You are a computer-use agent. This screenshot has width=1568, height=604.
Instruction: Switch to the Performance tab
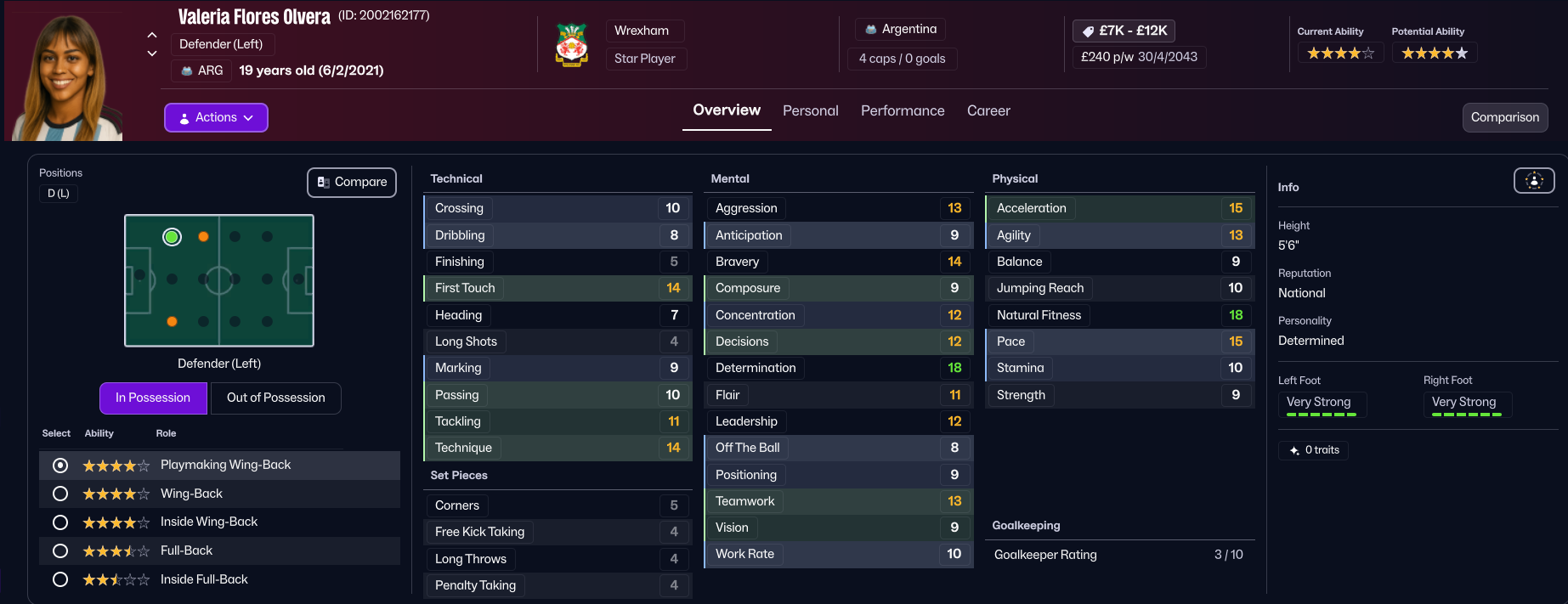coord(903,111)
